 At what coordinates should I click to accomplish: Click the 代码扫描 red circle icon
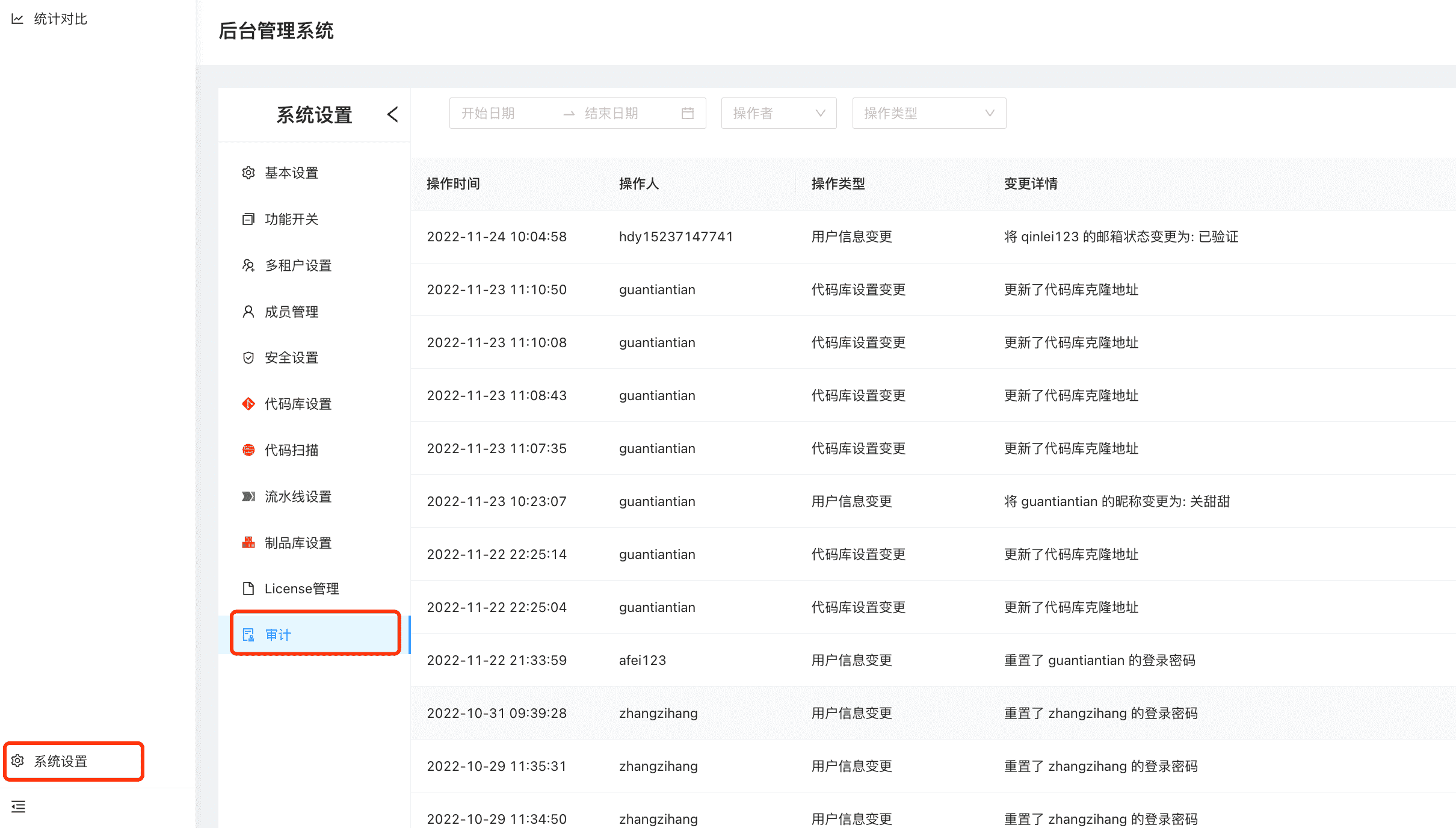tap(248, 450)
